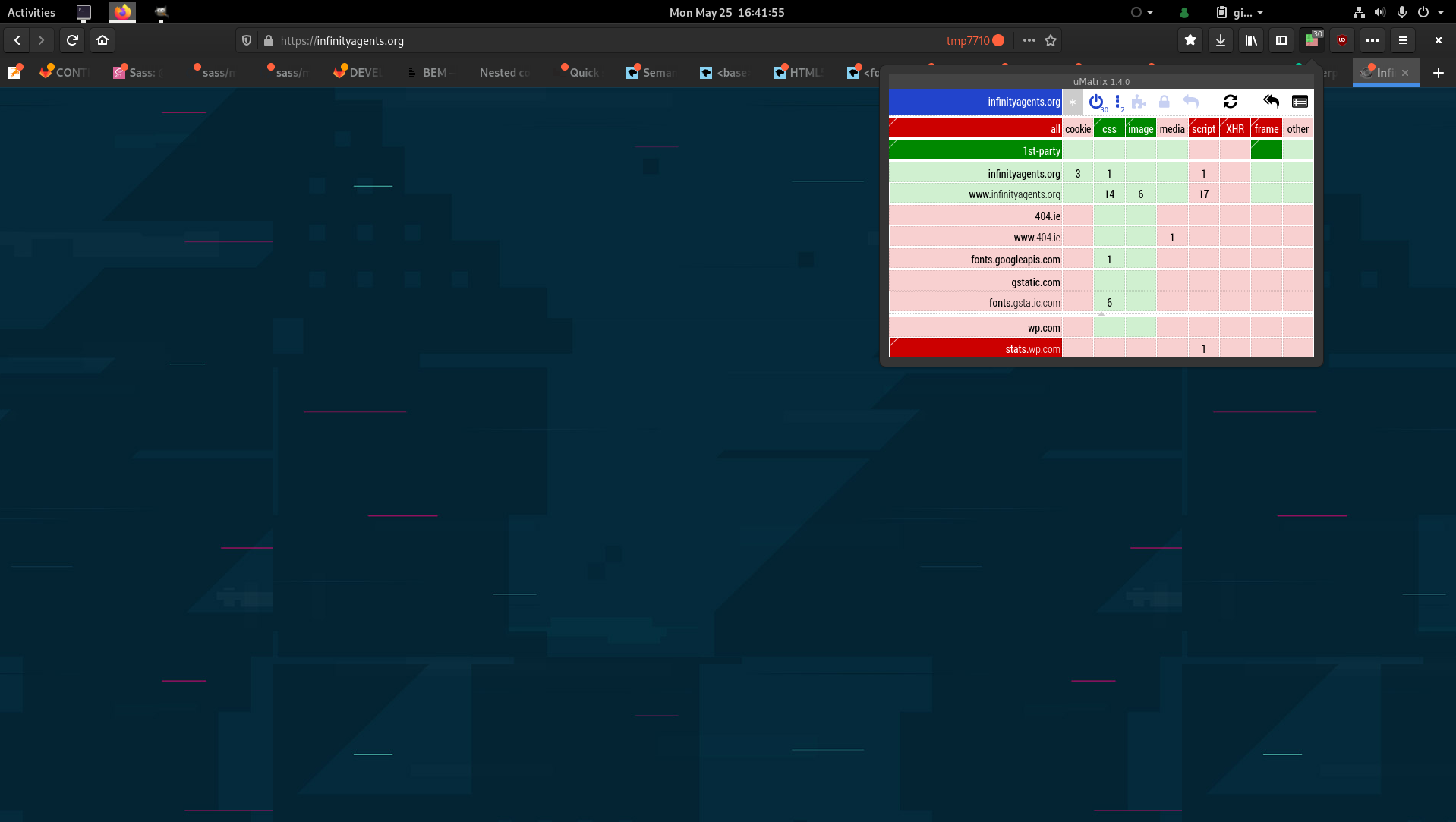Toggle the script column header
The height and width of the screenshot is (822, 1456).
click(x=1203, y=129)
